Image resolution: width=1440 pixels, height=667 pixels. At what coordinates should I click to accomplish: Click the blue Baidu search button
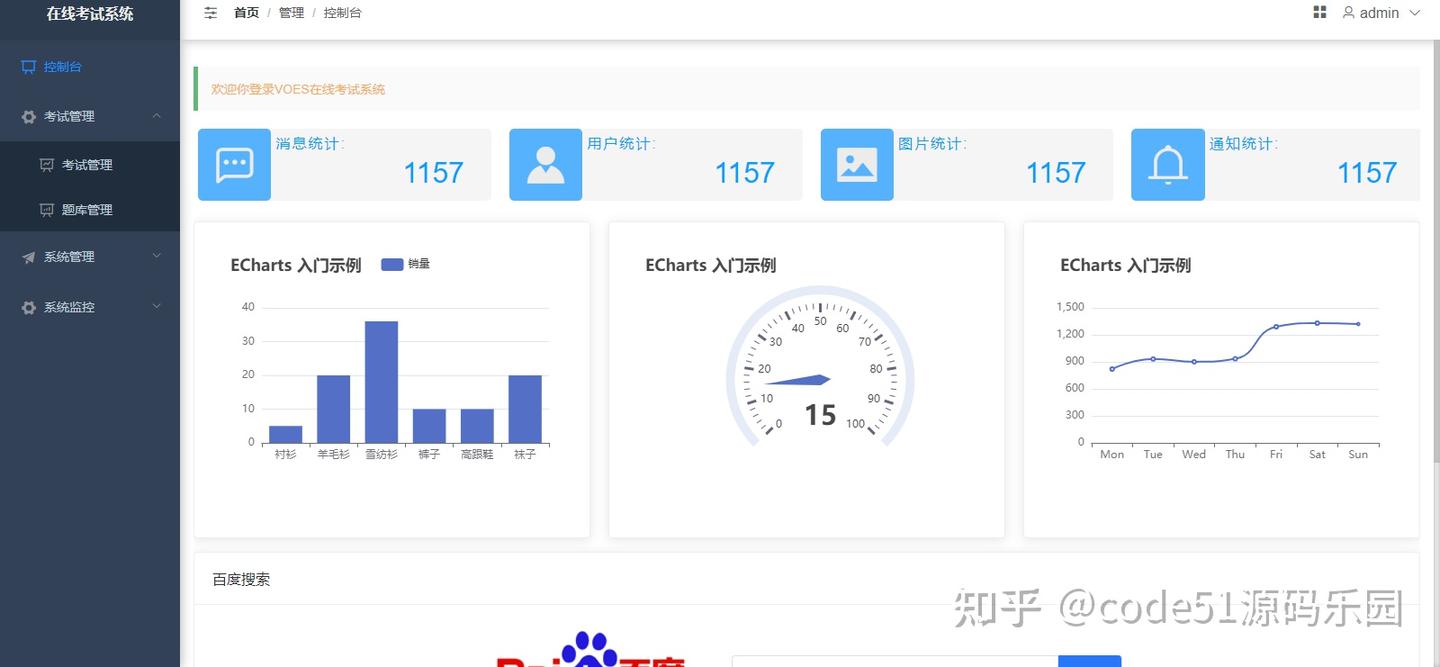[x=1090, y=660]
